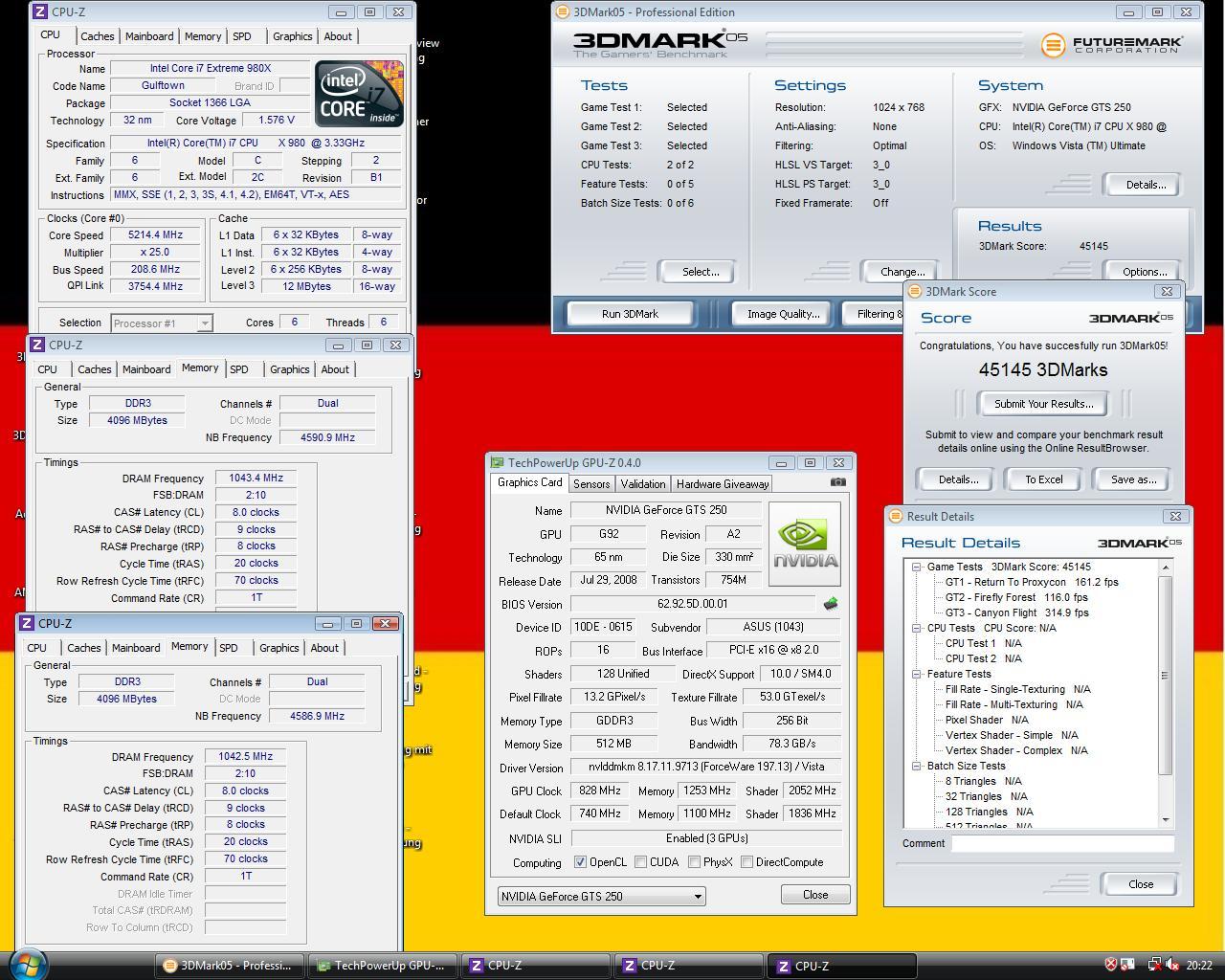This screenshot has height=980, width=1225.
Task: Collapse the Game Tests tree node
Action: coord(916,567)
